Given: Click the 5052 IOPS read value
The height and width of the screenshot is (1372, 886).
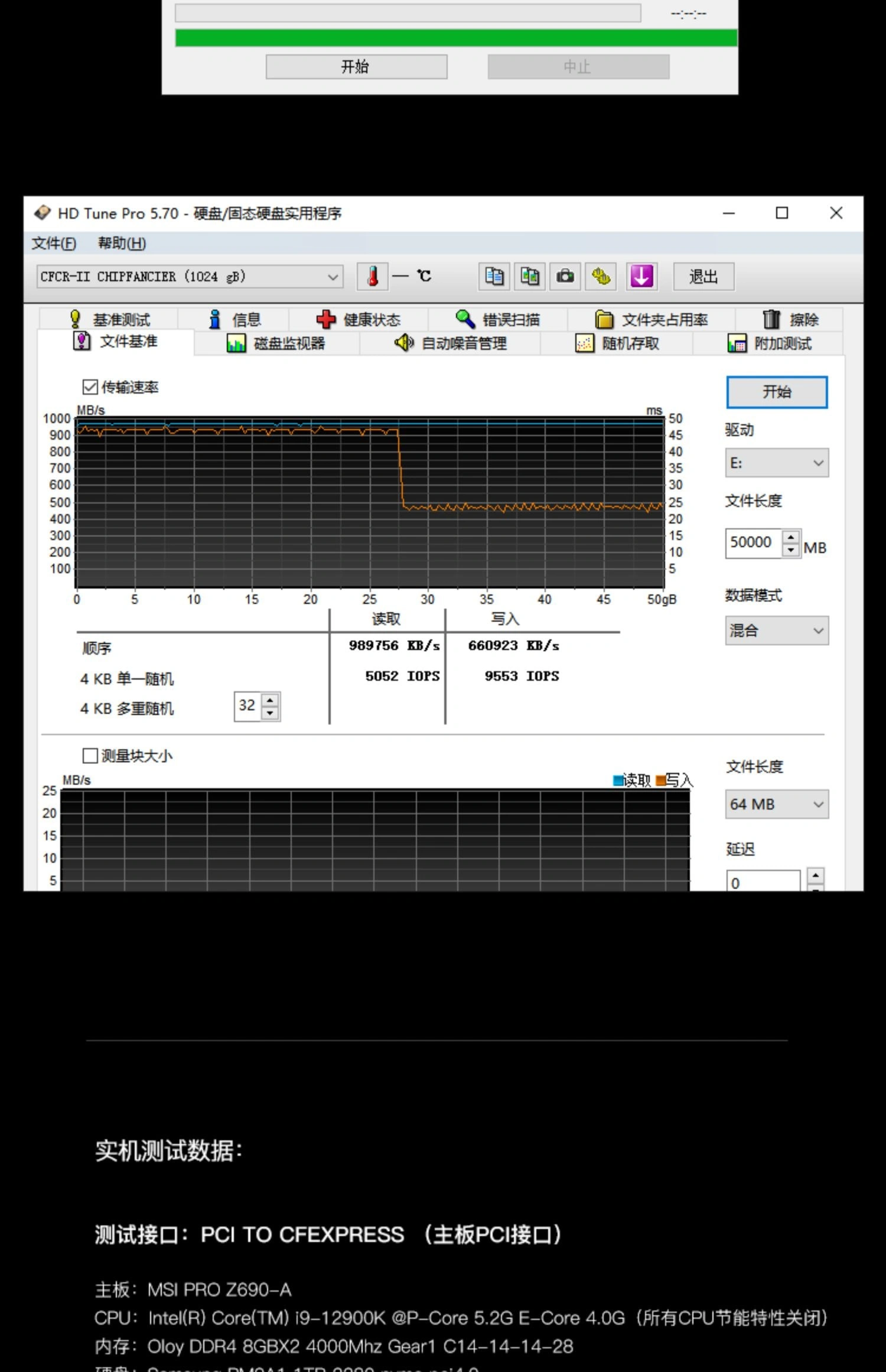Looking at the screenshot, I should click(402, 676).
